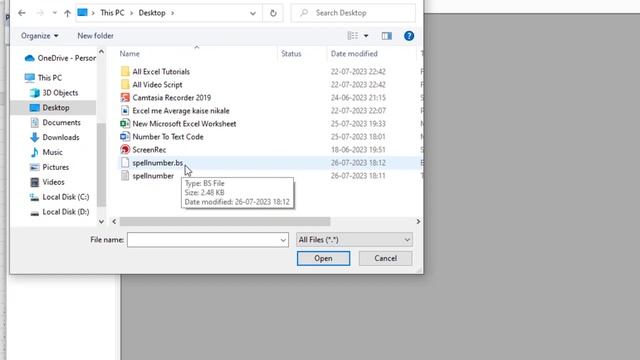640x360 pixels.
Task: Click the New folder button
Action: (96, 36)
